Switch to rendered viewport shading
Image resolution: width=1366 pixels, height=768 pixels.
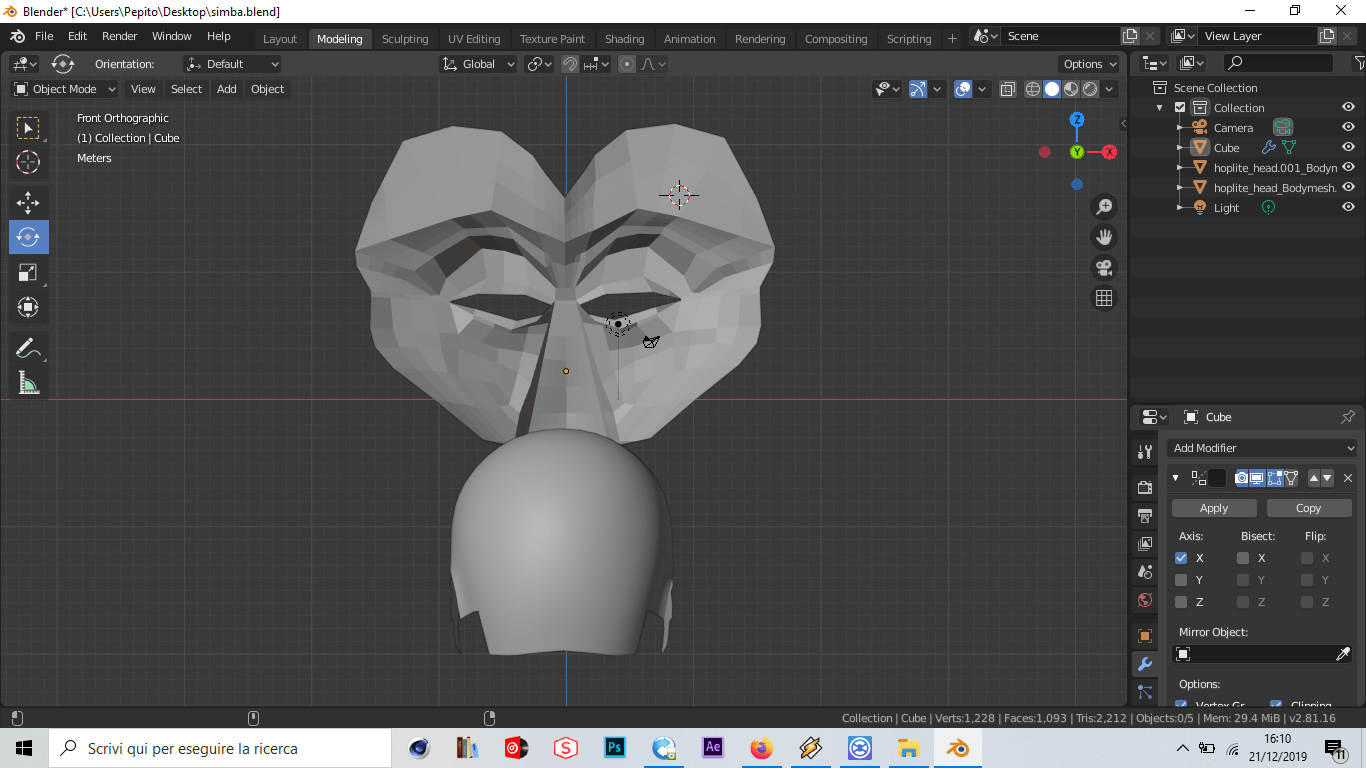click(x=1090, y=89)
